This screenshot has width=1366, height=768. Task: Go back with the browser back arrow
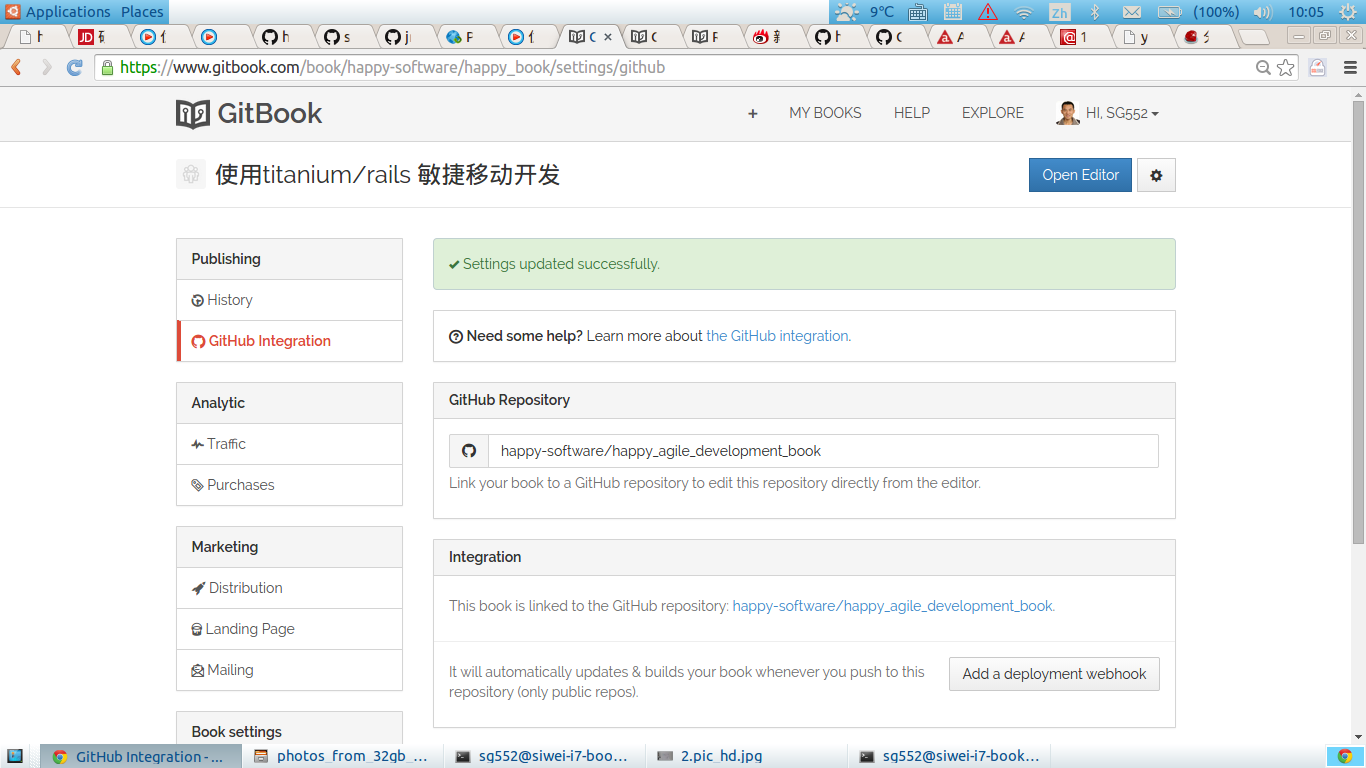click(17, 67)
